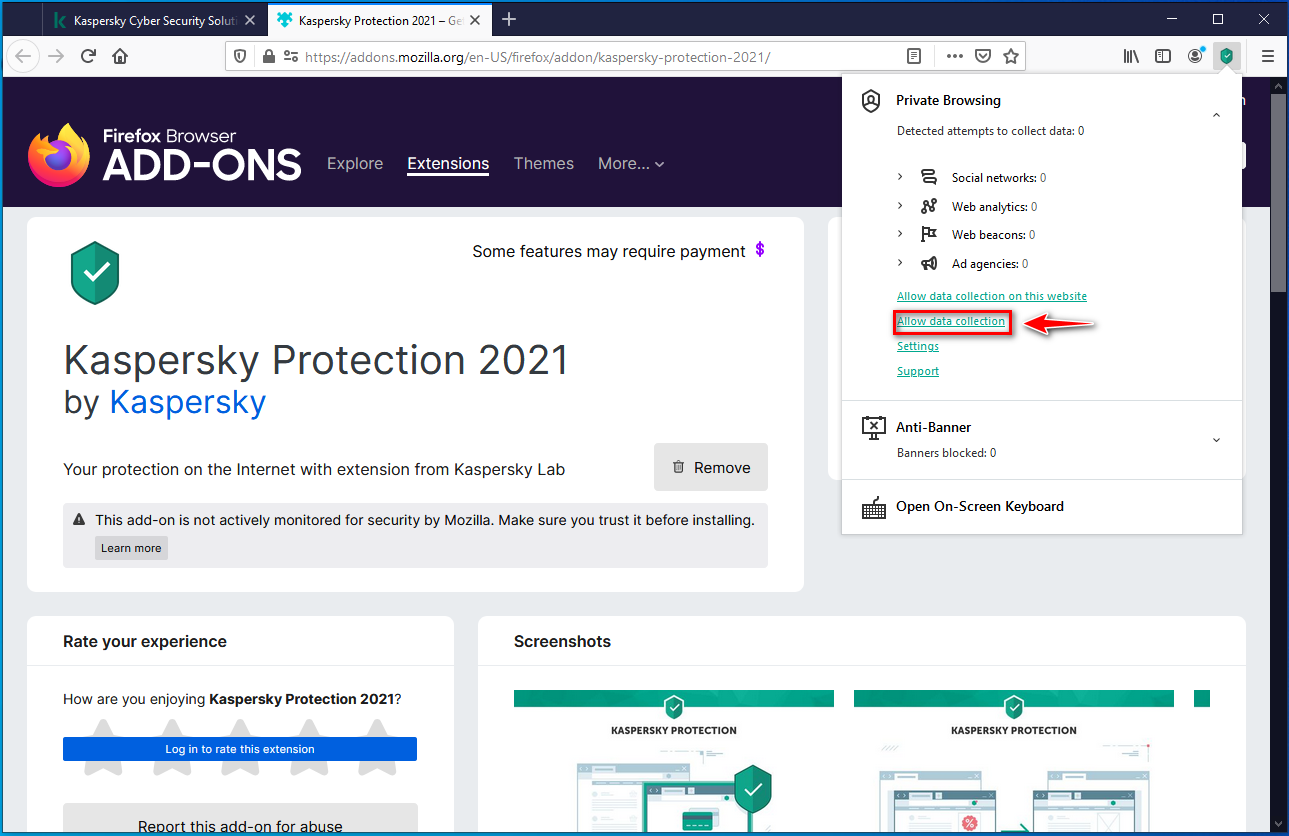This screenshot has width=1289, height=836.
Task: Expand the Web beacons list
Action: (900, 234)
